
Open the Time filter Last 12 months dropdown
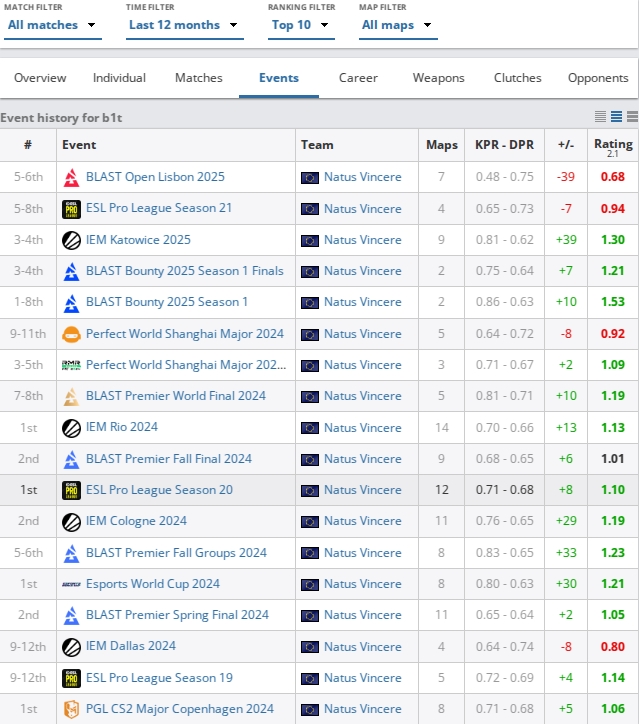184,25
